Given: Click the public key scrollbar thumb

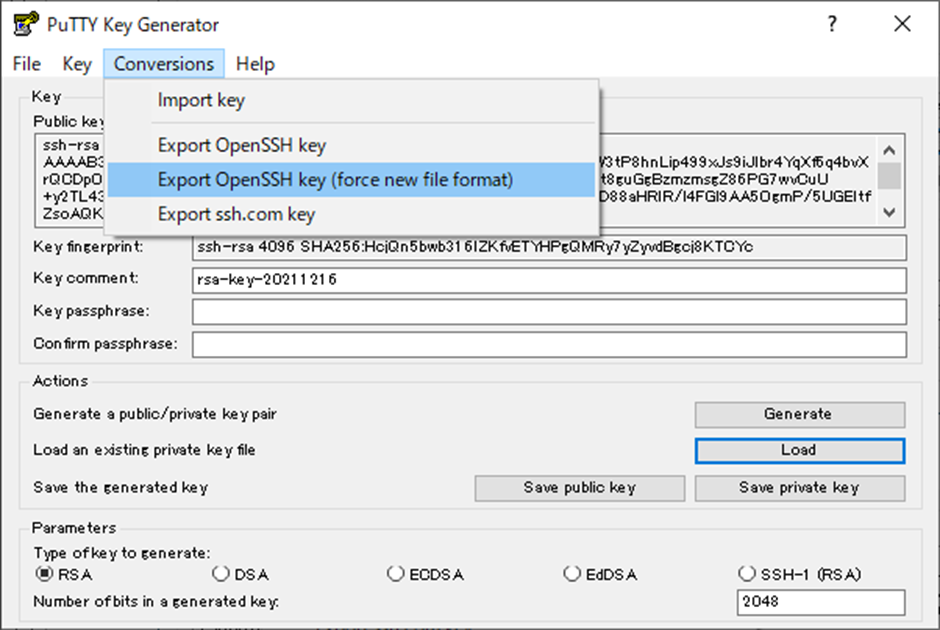Looking at the screenshot, I should [x=890, y=176].
